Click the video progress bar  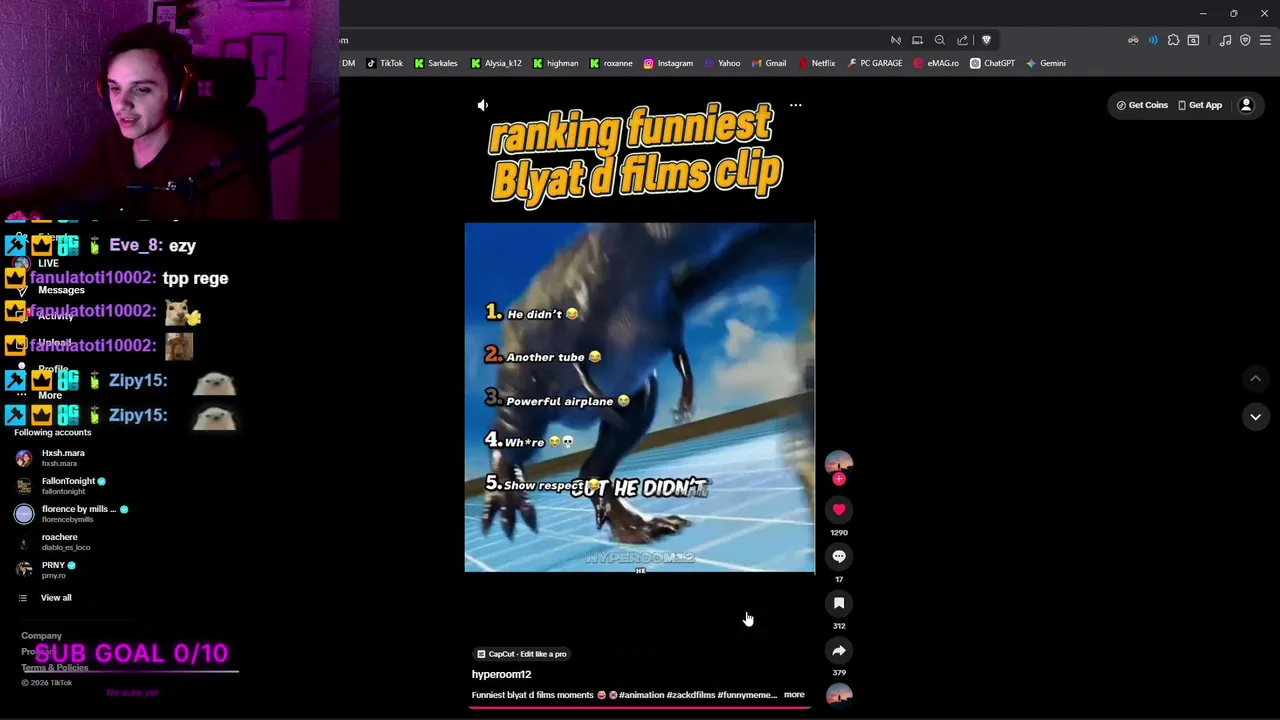click(640, 707)
